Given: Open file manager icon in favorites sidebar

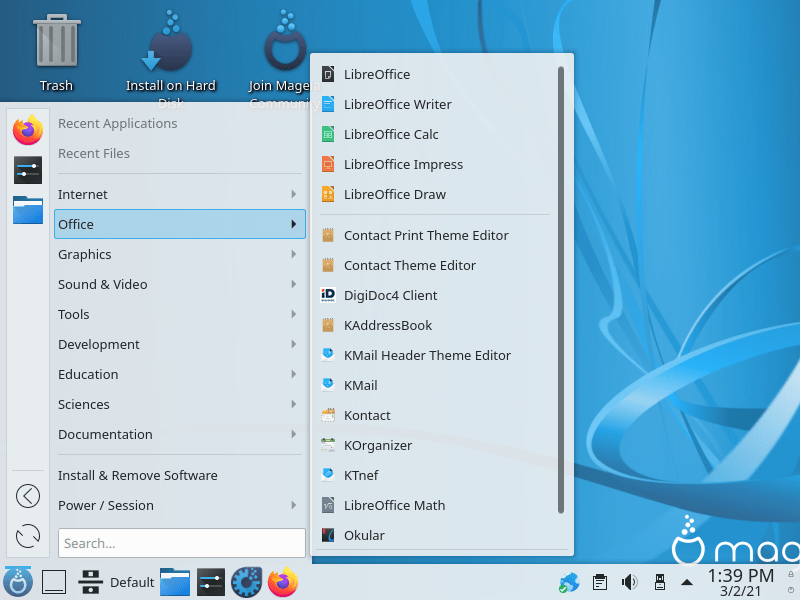Looking at the screenshot, I should click(x=28, y=210).
